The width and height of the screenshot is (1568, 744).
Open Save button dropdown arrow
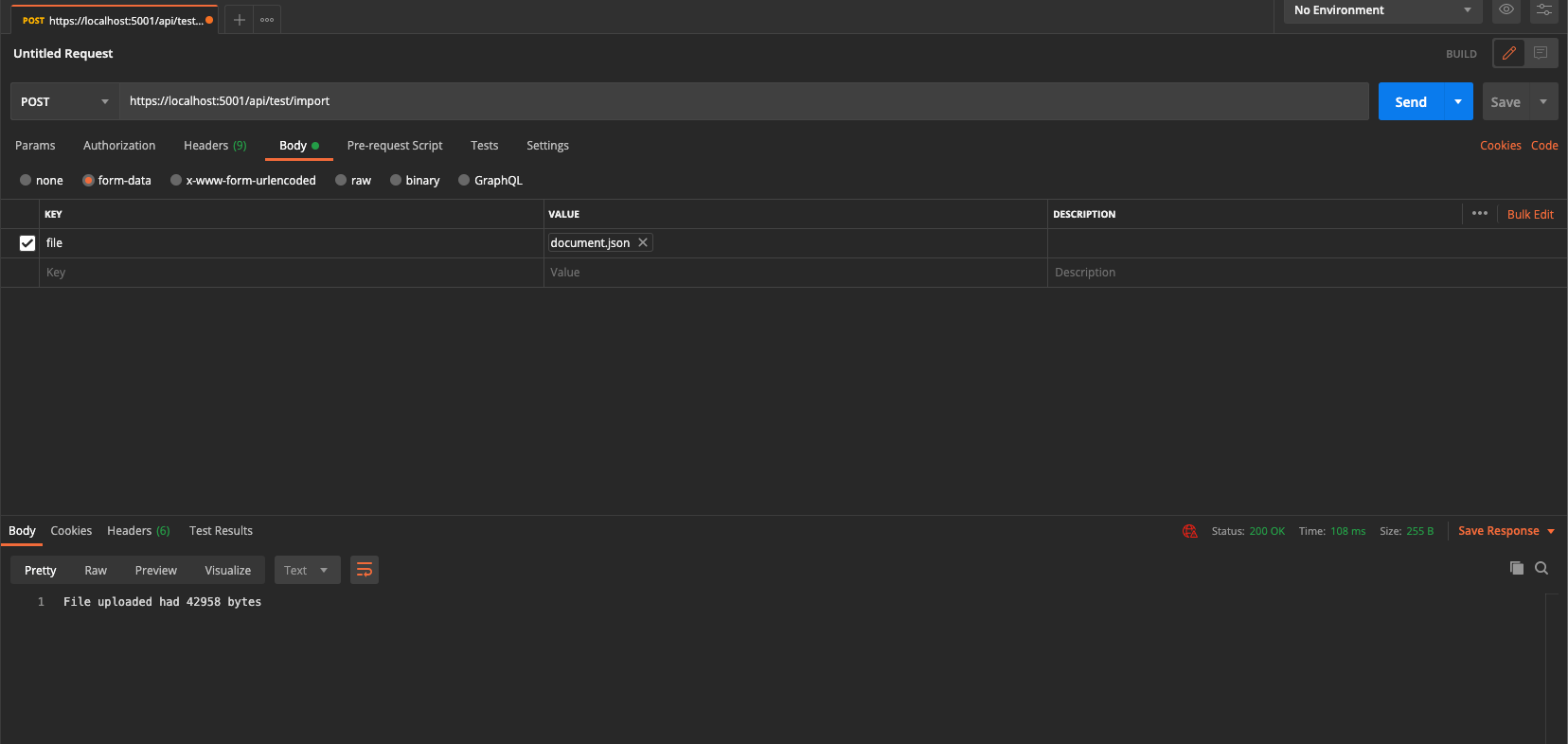pyautogui.click(x=1543, y=101)
